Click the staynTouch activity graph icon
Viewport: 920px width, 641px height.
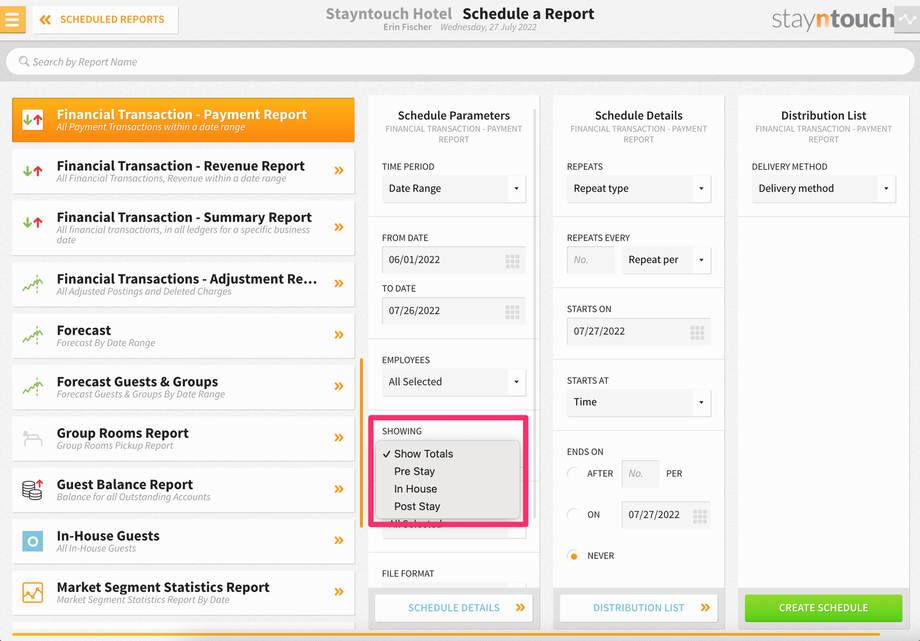coord(907,19)
